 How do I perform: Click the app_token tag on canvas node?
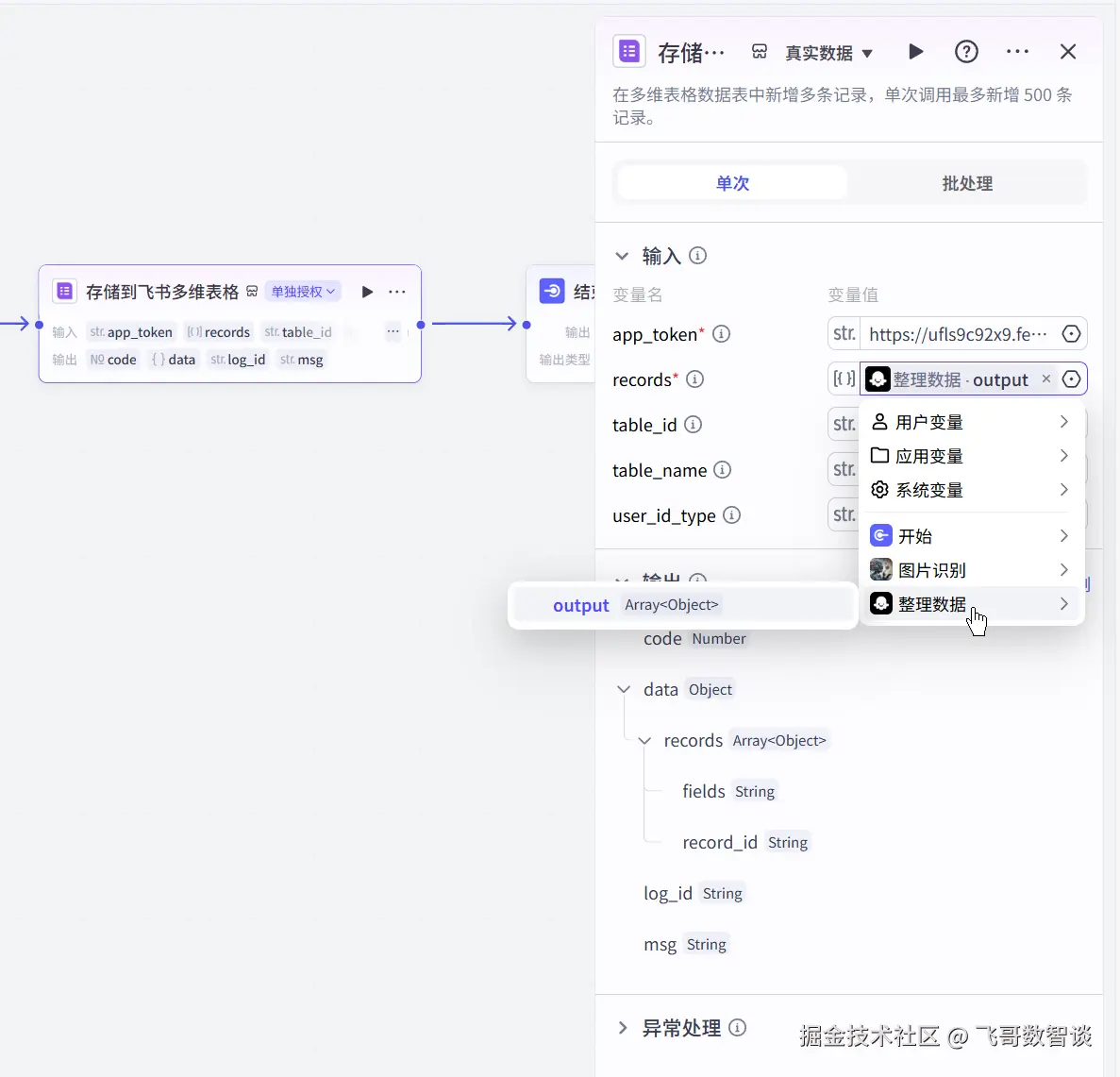(x=131, y=332)
